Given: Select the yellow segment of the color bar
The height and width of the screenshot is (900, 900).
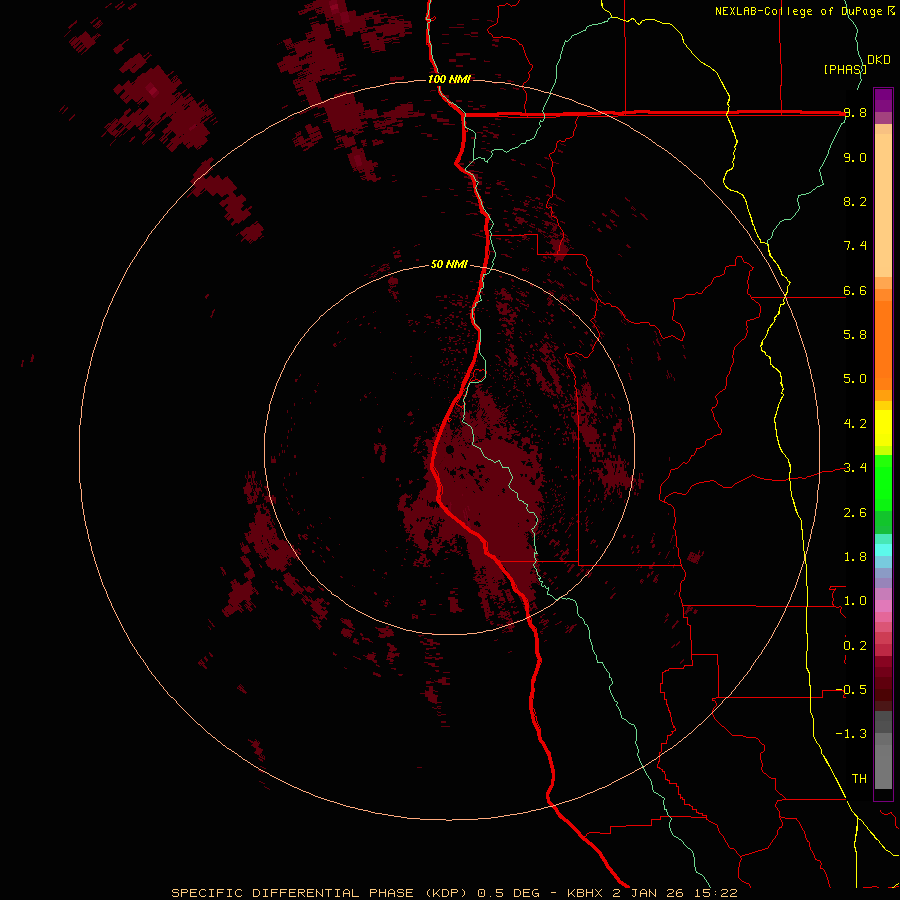Looking at the screenshot, I should pos(883,428).
